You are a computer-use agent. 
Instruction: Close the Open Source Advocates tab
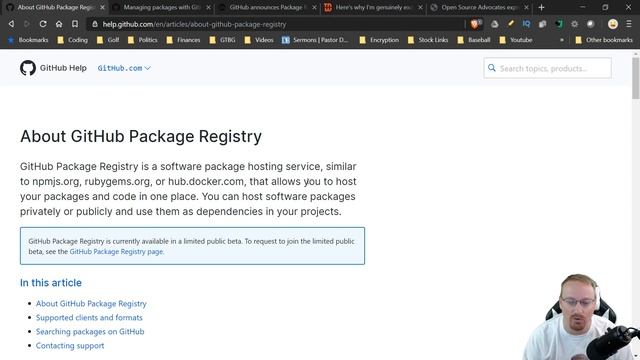click(x=527, y=7)
